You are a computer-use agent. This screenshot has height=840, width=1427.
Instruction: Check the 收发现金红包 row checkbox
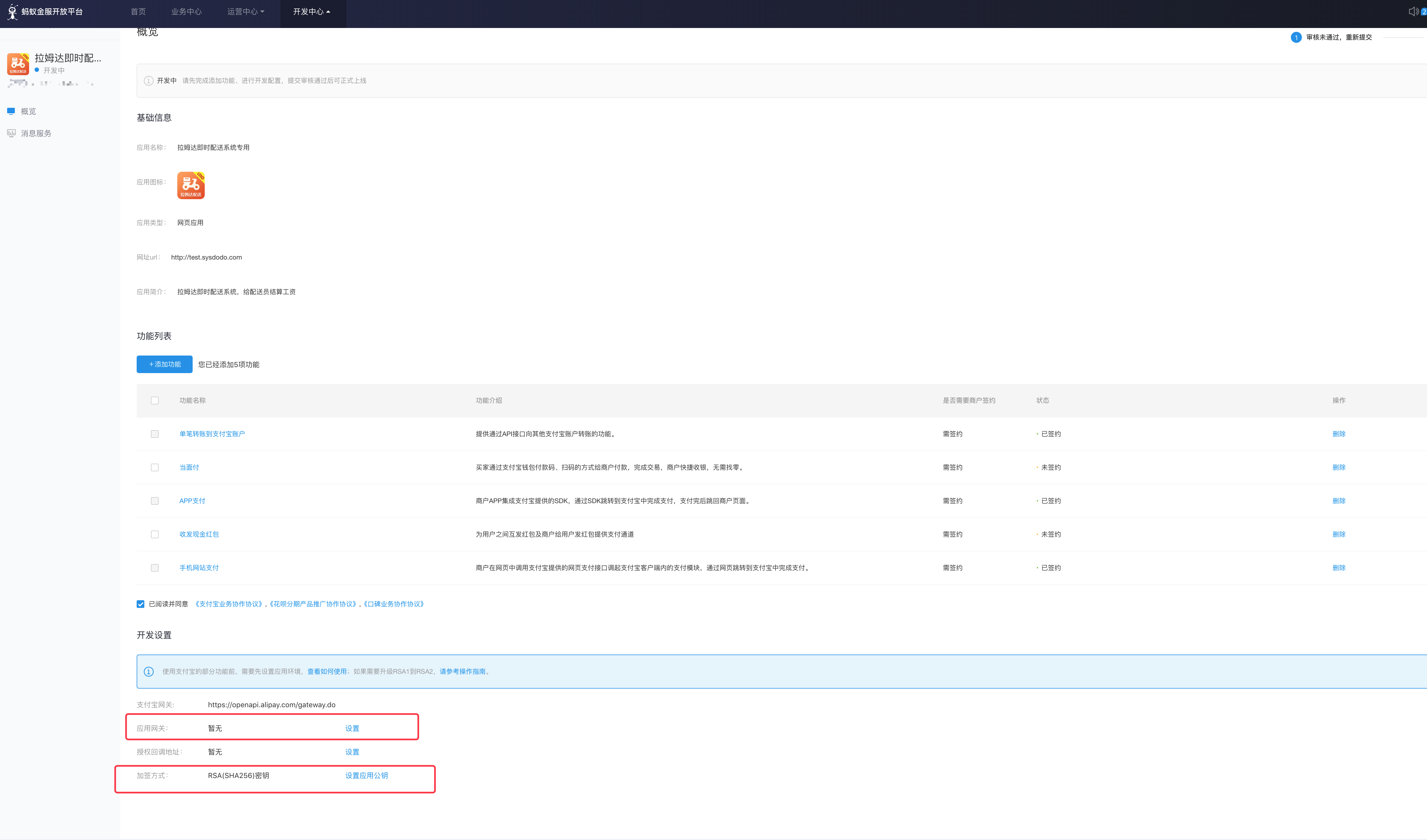pos(155,534)
